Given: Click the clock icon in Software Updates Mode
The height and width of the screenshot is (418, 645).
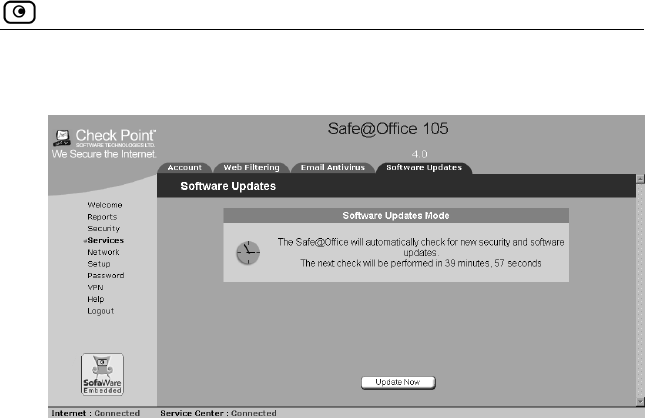Looking at the screenshot, I should pyautogui.click(x=248, y=253).
